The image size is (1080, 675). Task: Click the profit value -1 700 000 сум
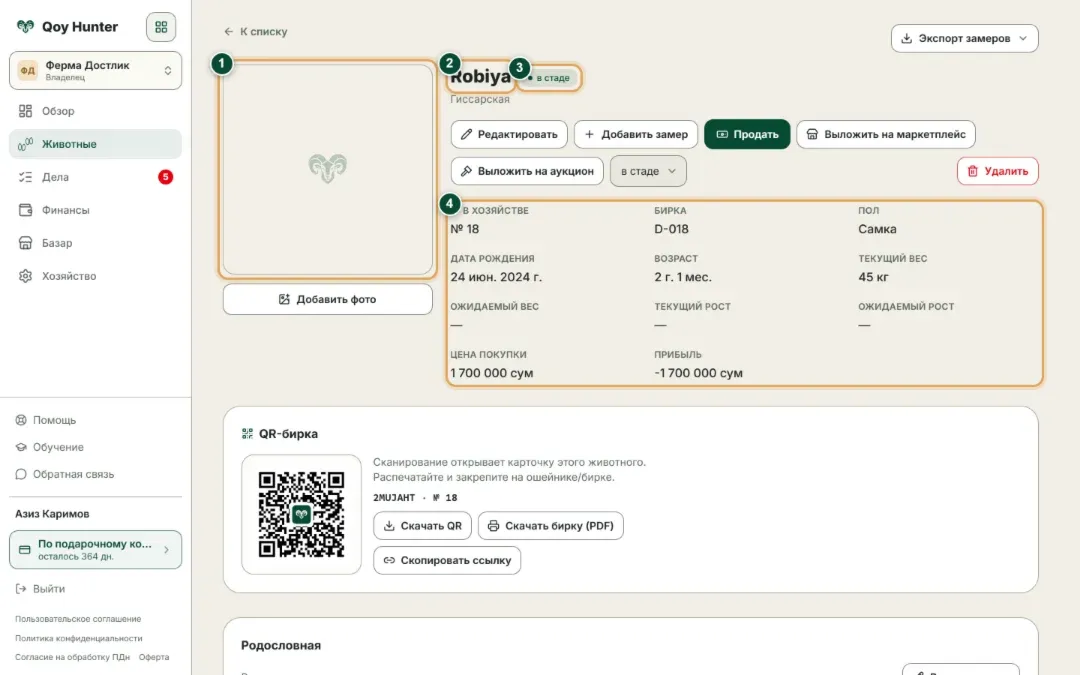[698, 373]
